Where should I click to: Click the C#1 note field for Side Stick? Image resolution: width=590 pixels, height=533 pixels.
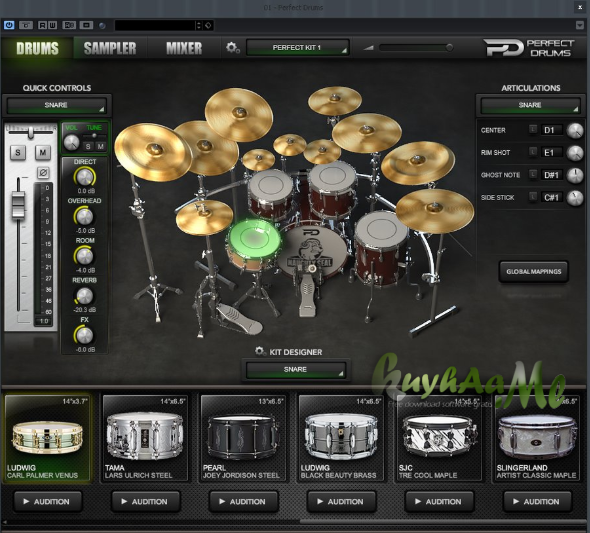552,197
